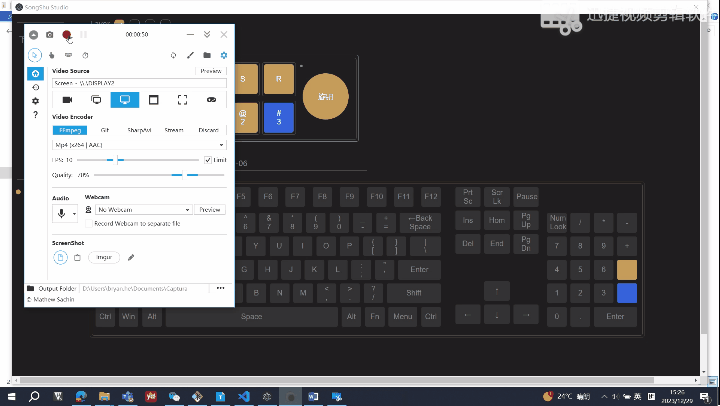Toggle the Audio microphone button
The width and height of the screenshot is (720, 406).
click(62, 214)
